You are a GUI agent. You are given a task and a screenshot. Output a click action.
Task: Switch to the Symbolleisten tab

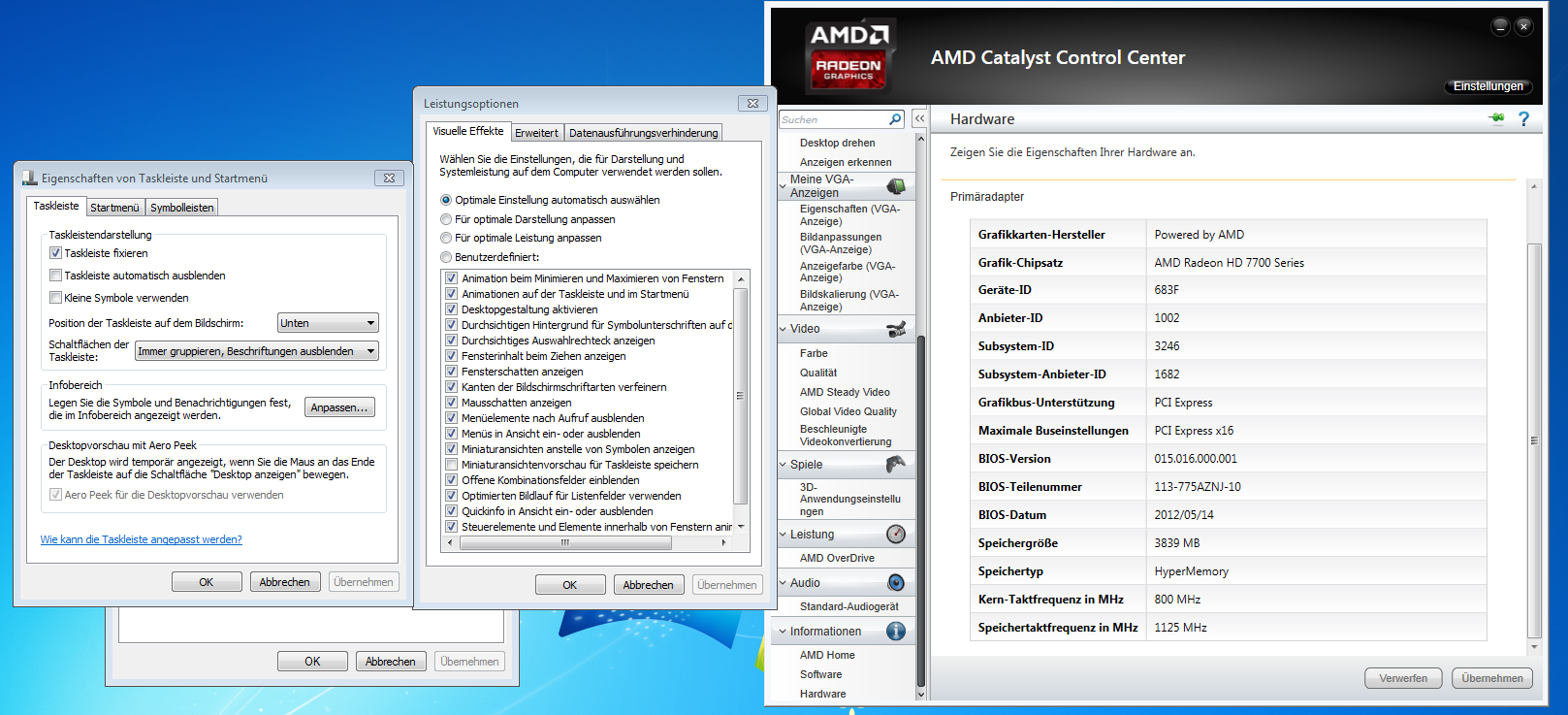(x=181, y=208)
